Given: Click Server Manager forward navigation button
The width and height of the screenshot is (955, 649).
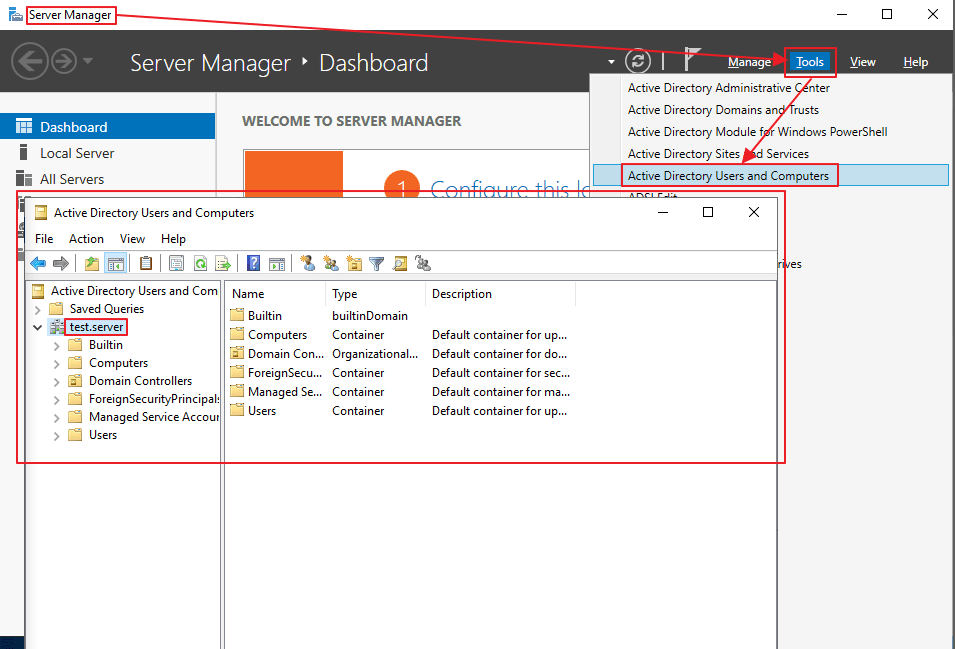Looking at the screenshot, I should [64, 61].
